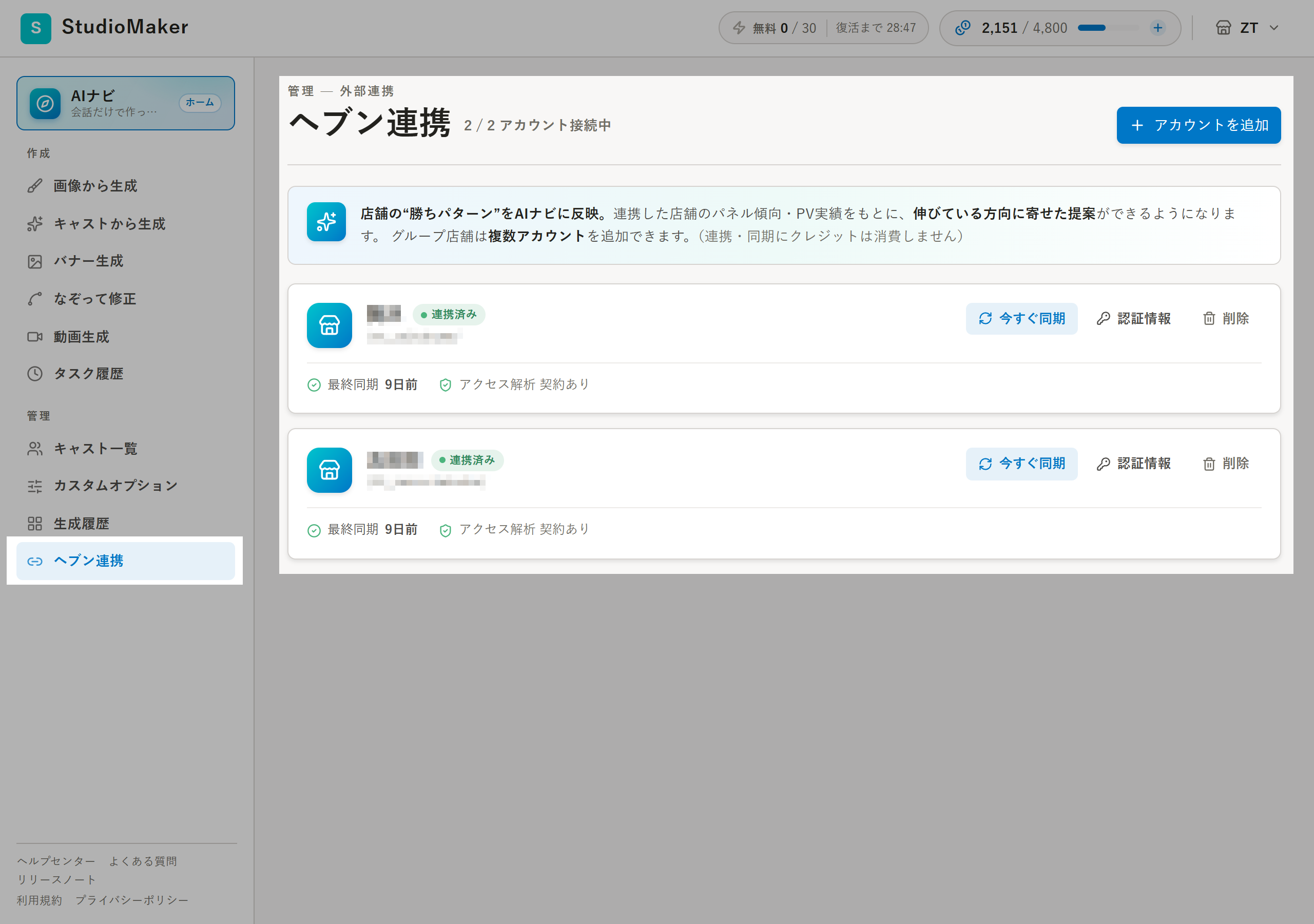1314x924 pixels.
Task: Open 利用規約 link
Action: pyautogui.click(x=39, y=900)
